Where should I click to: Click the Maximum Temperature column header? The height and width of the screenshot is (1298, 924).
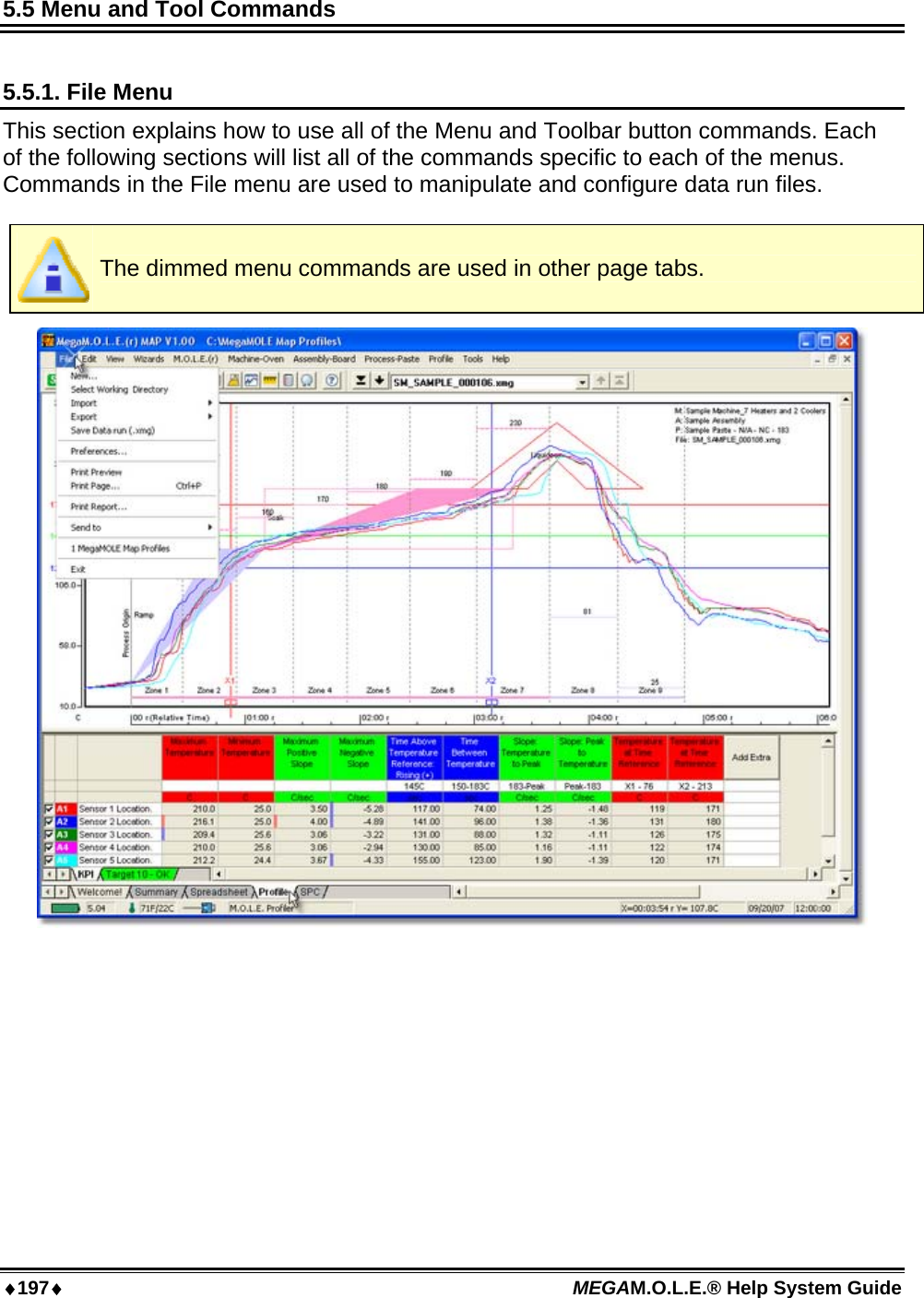coord(189,757)
